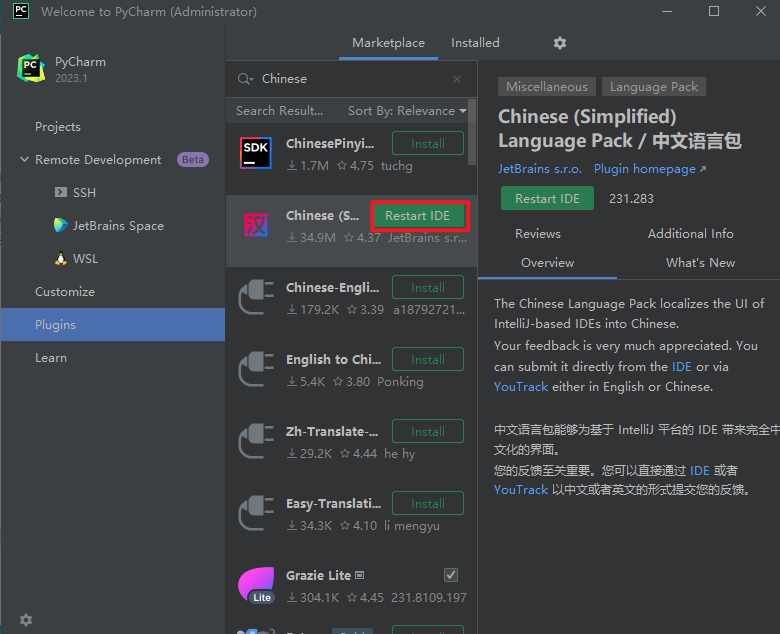Screen dimensions: 780x634
Task: Click the bundled icon beside Grazie Lite
Action: (x=360, y=575)
